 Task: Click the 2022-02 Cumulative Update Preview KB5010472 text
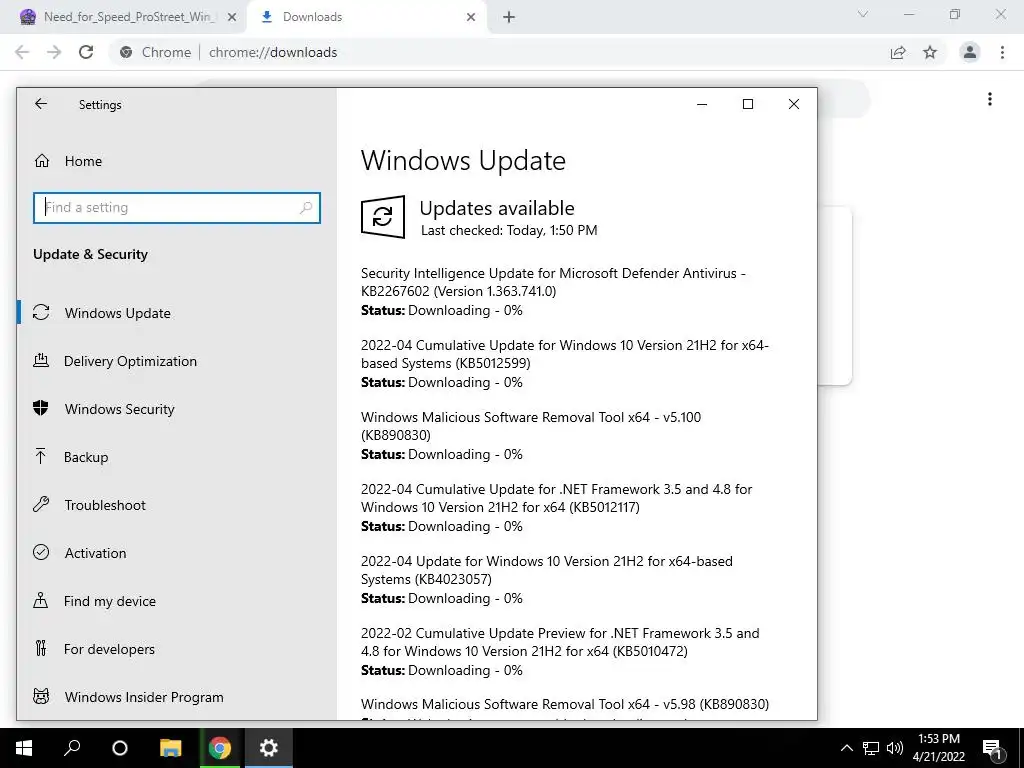(560, 642)
